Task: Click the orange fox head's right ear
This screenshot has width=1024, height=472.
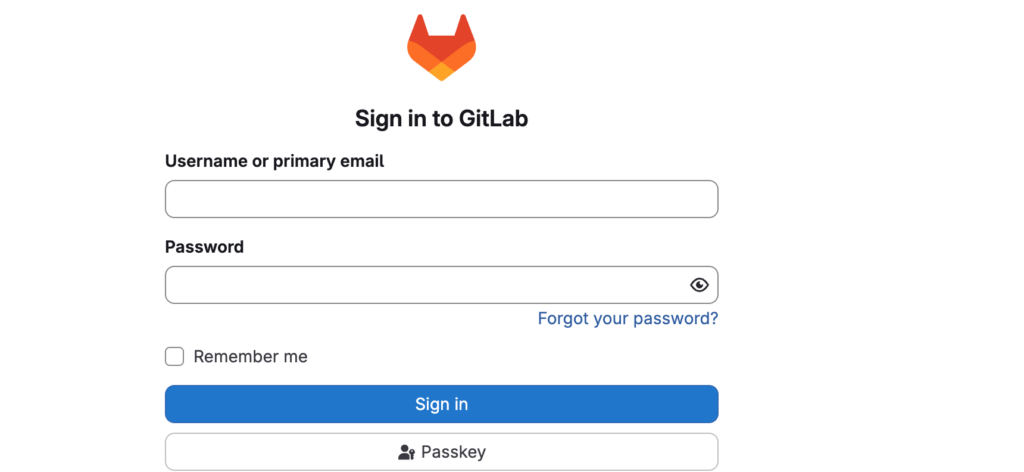Action: pyautogui.click(x=466, y=28)
